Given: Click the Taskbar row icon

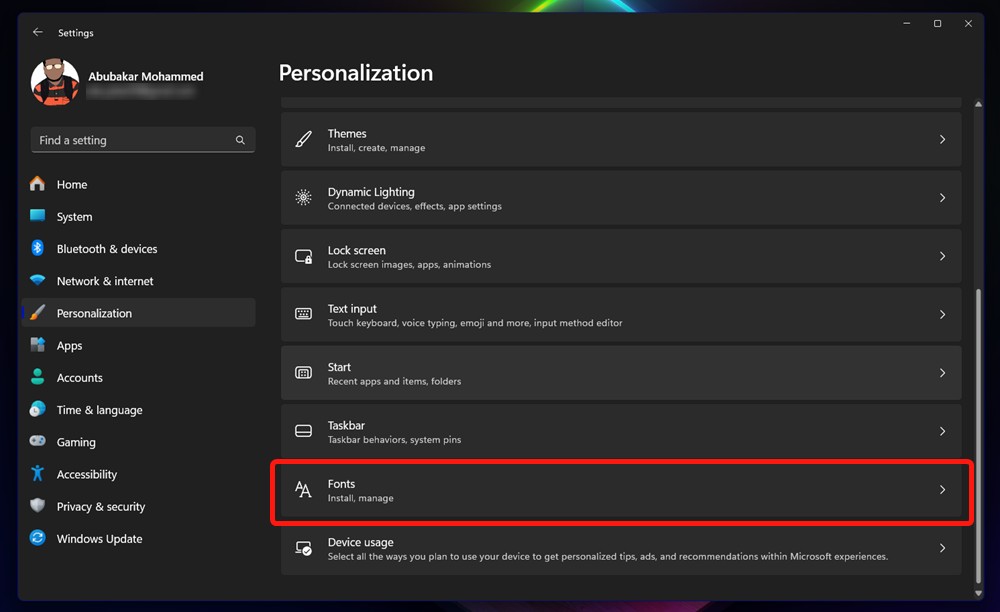Looking at the screenshot, I should point(303,431).
